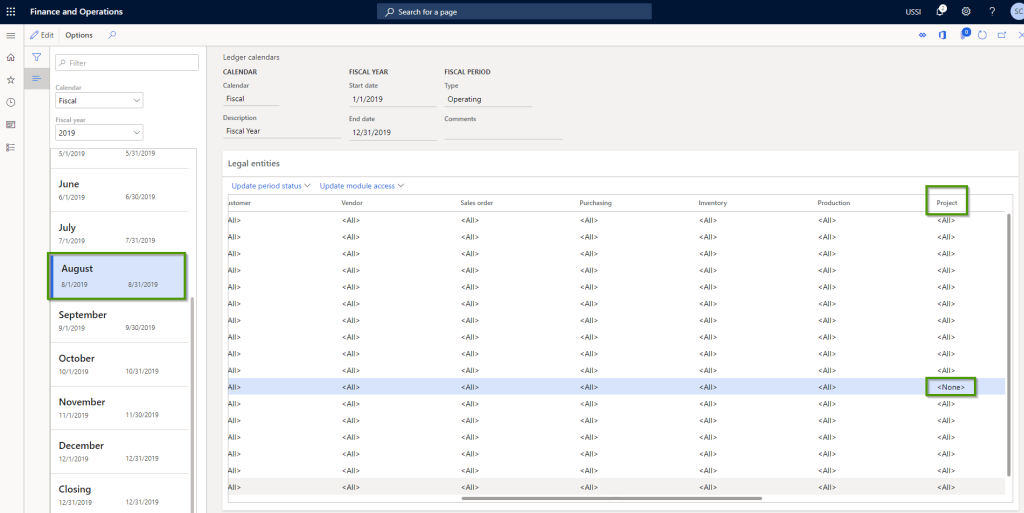Screen dimensions: 1024x513
Task: Open the Fiscal year 2019 dropdown
Action: pos(99,132)
